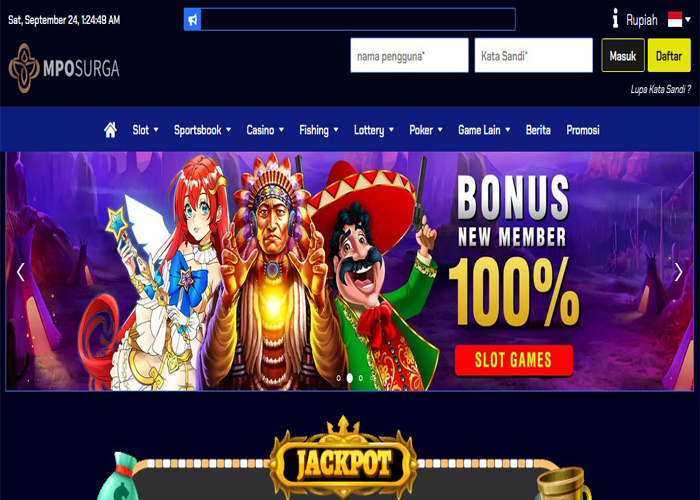Open the language dropdown arrow beside flag
The image size is (700, 500).
click(x=688, y=19)
